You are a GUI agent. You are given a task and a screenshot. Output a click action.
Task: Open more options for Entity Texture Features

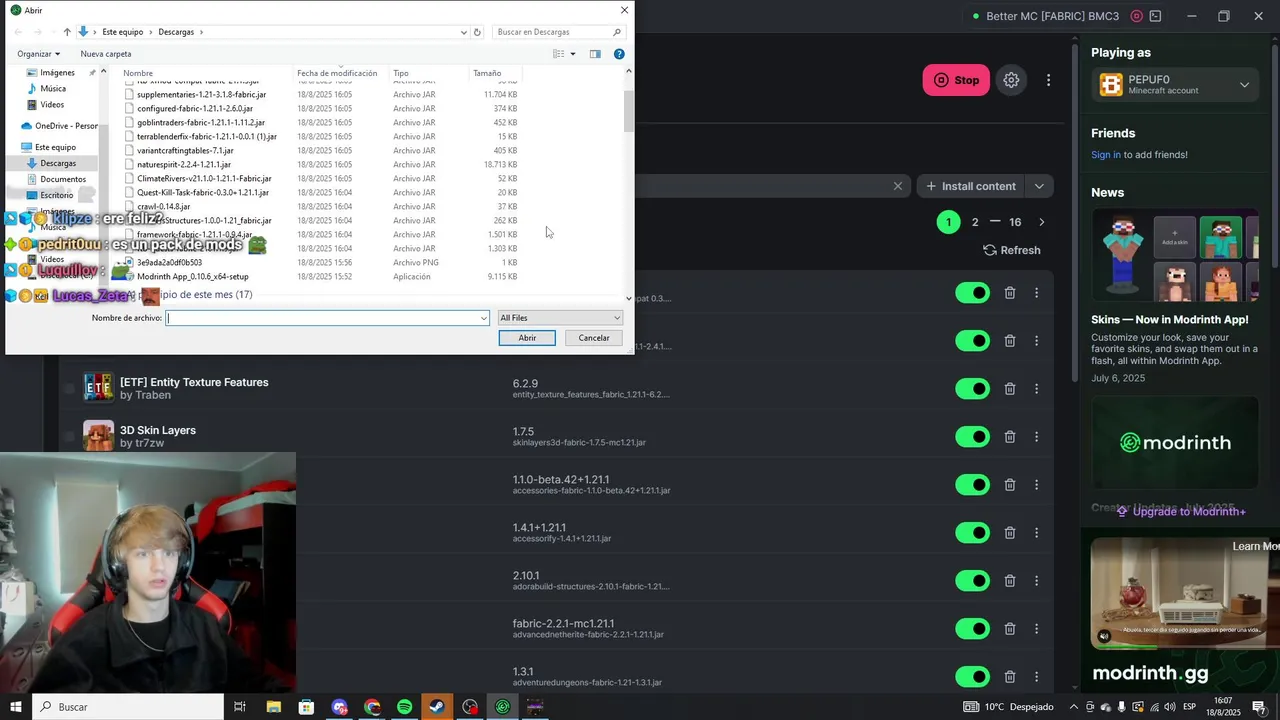click(1037, 389)
